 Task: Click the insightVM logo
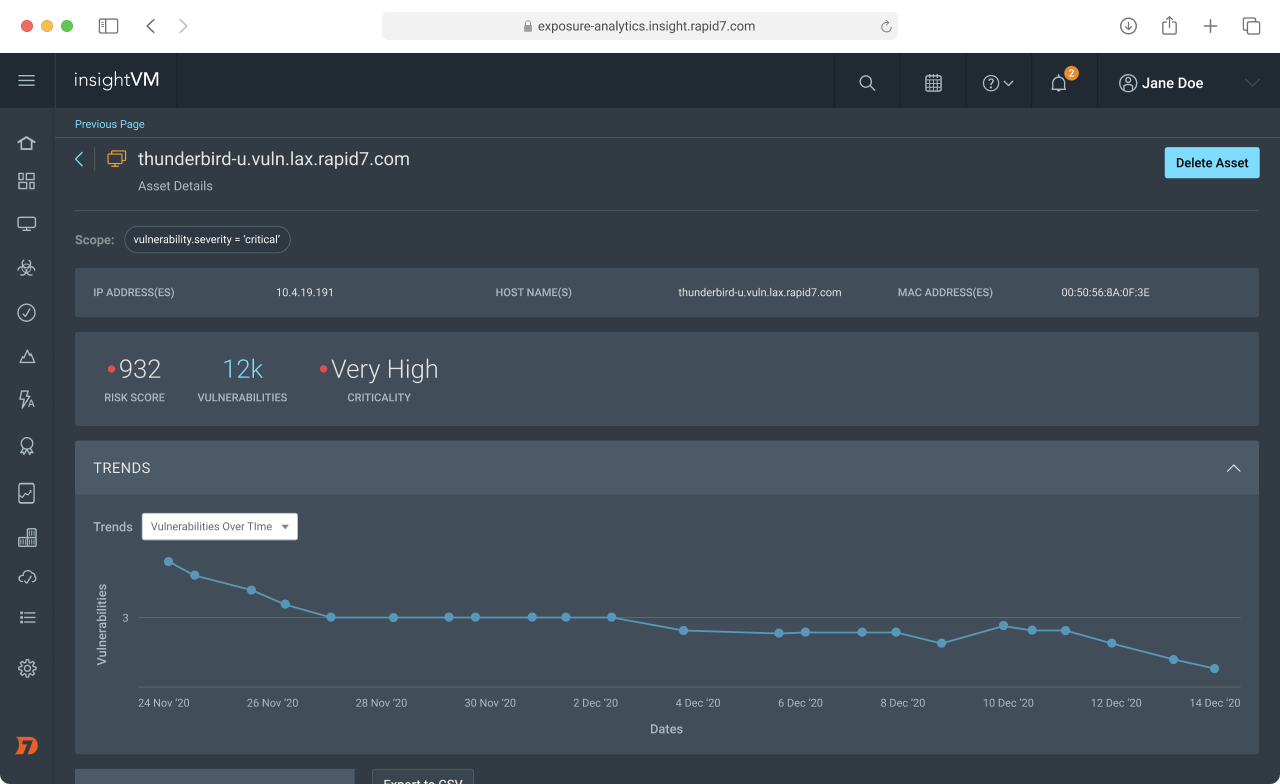116,81
